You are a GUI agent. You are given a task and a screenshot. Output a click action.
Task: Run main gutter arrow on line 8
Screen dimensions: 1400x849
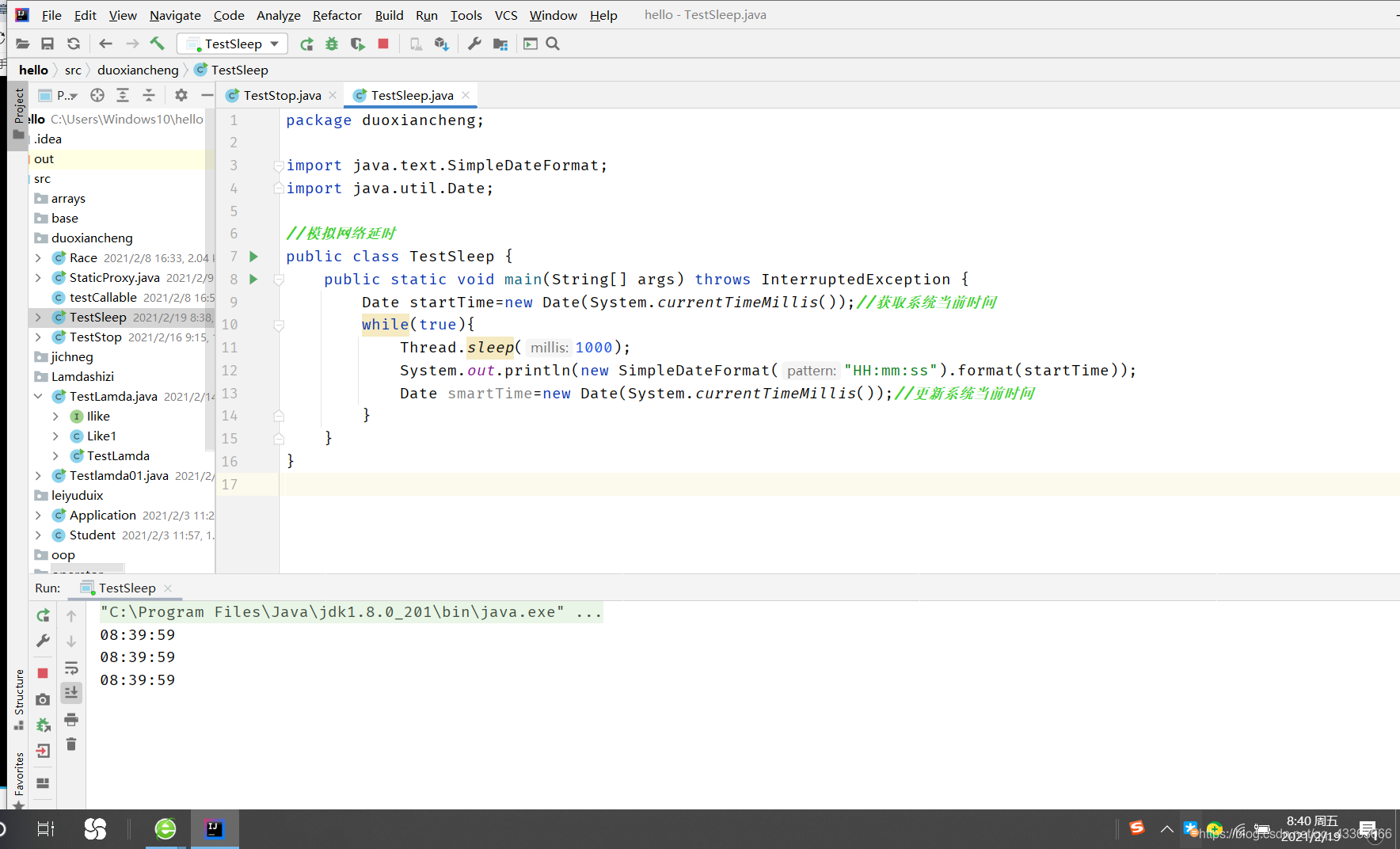(253, 279)
